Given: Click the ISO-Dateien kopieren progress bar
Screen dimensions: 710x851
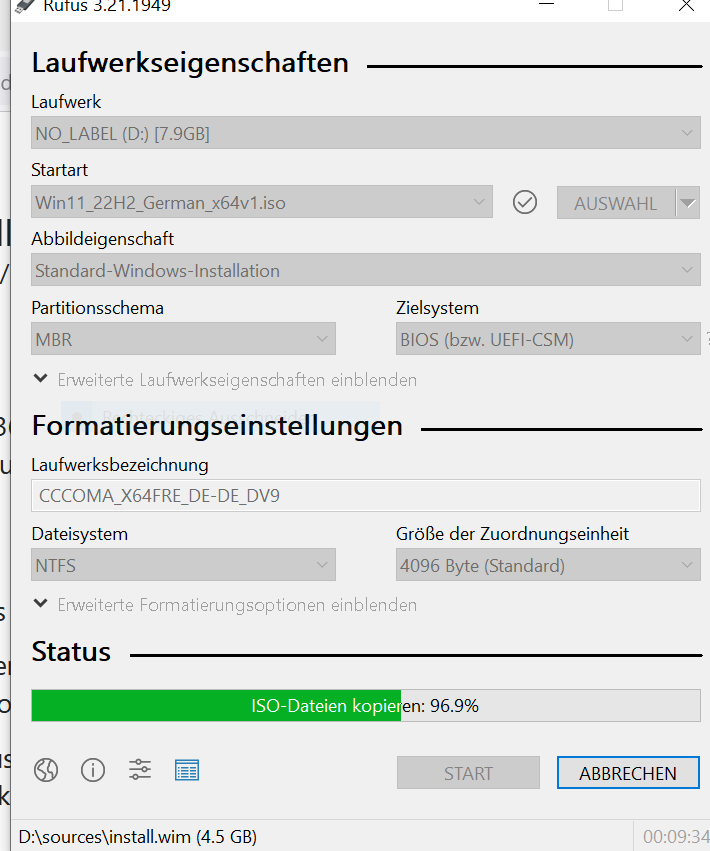Looking at the screenshot, I should click(366, 706).
